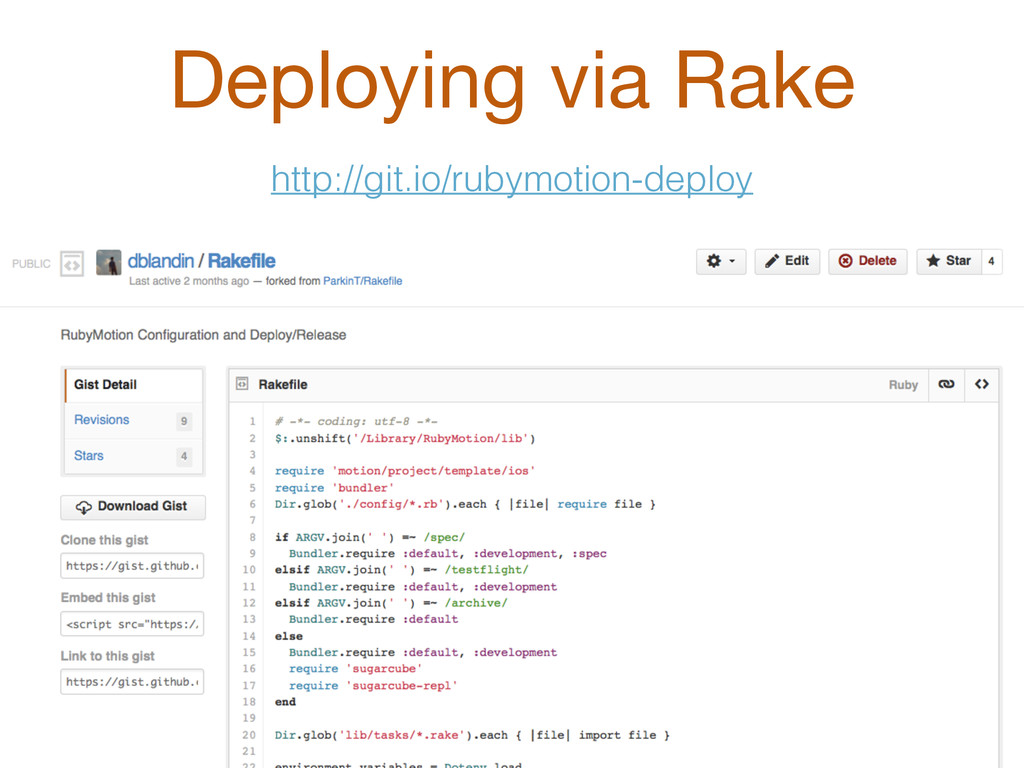This screenshot has height=768, width=1024.
Task: Delete this gist
Action: click(867, 261)
